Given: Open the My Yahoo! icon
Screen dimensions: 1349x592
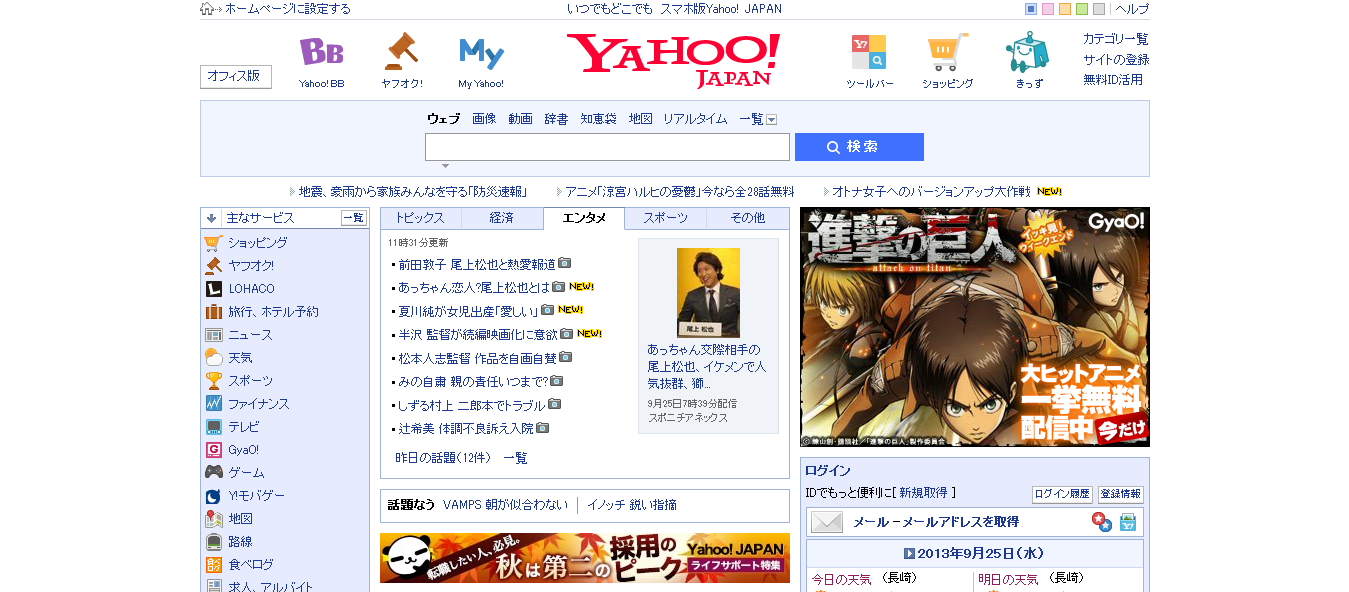Looking at the screenshot, I should coord(481,53).
